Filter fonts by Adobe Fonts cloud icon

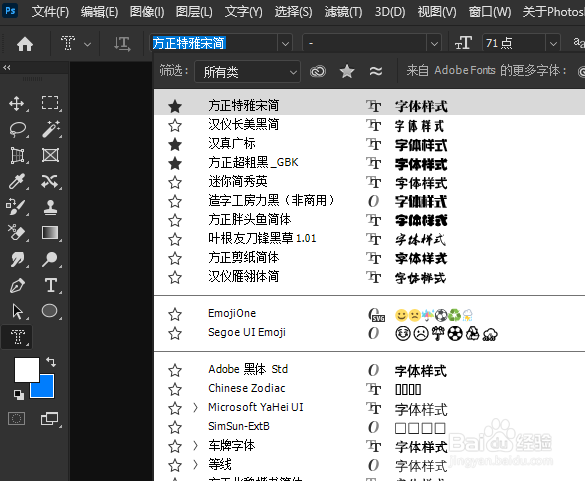click(x=318, y=71)
